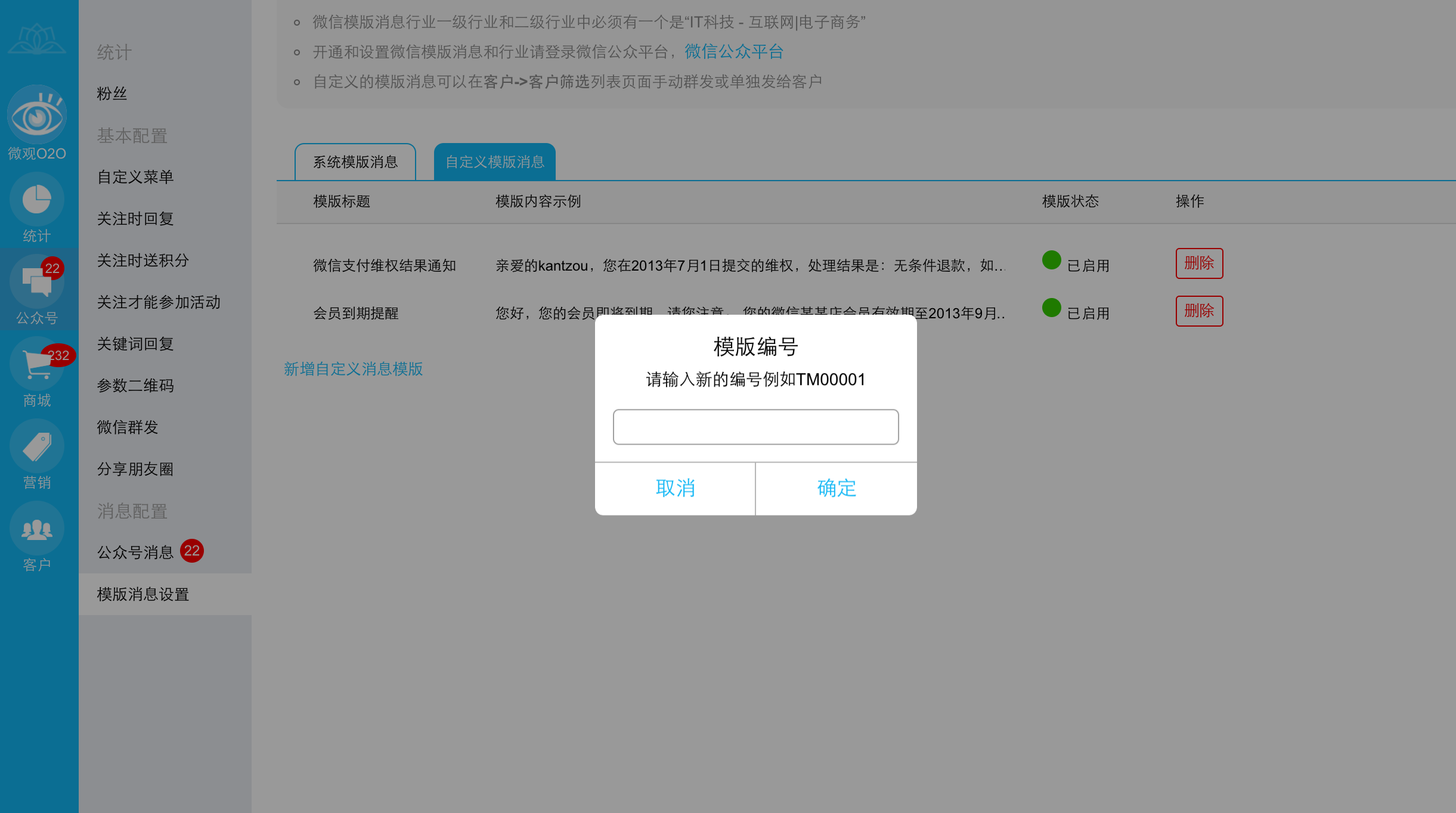Focus the 模版编号 input field

click(756, 427)
